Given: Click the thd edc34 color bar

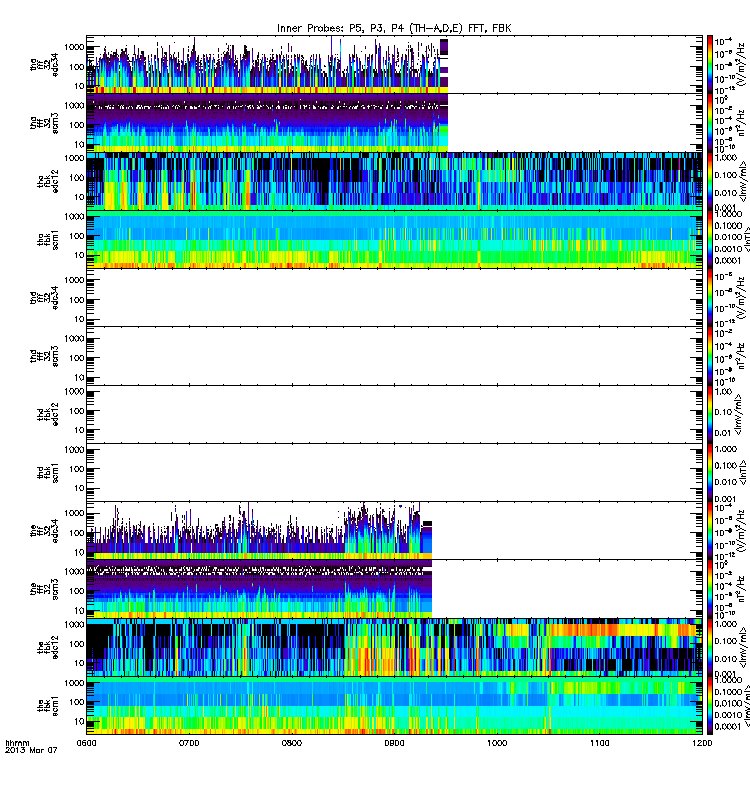Looking at the screenshot, I should coord(710,297).
